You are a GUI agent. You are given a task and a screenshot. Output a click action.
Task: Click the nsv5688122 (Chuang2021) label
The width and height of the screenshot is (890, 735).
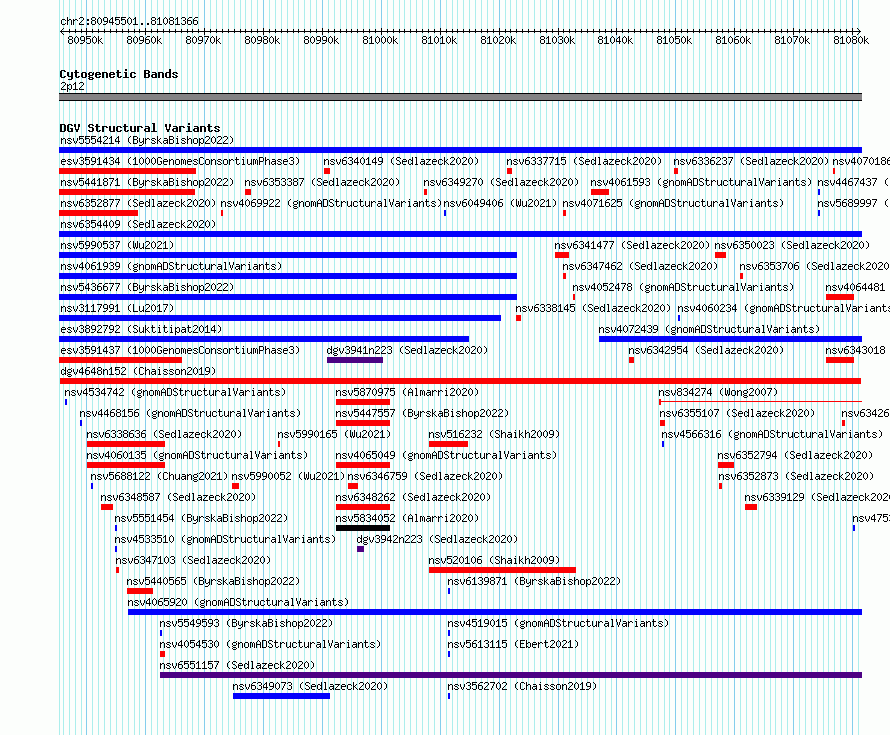pyautogui.click(x=159, y=476)
